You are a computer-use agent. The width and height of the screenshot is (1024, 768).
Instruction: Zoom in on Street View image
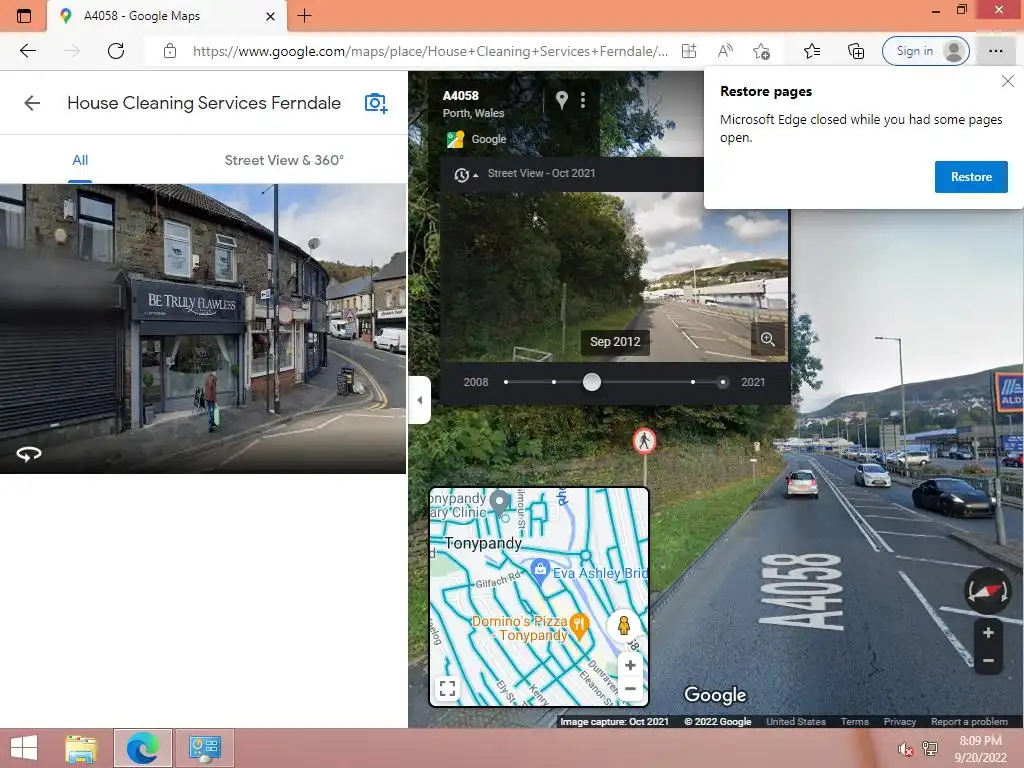pyautogui.click(x=988, y=632)
